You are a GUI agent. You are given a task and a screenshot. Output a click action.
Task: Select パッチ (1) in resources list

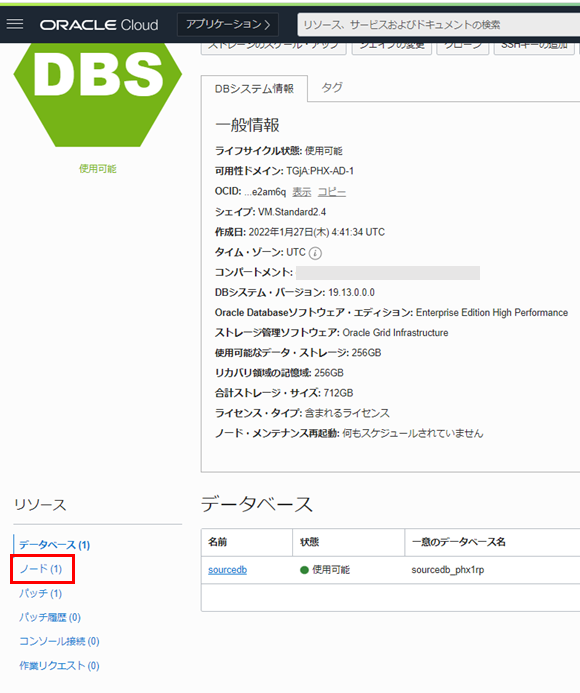coord(41,593)
